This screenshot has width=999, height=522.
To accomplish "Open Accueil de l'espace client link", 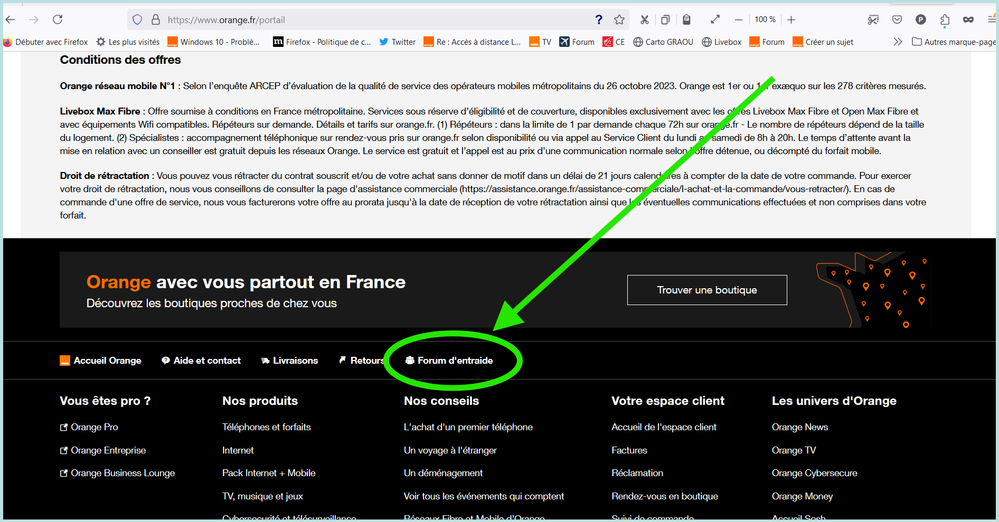I will [x=664, y=427].
